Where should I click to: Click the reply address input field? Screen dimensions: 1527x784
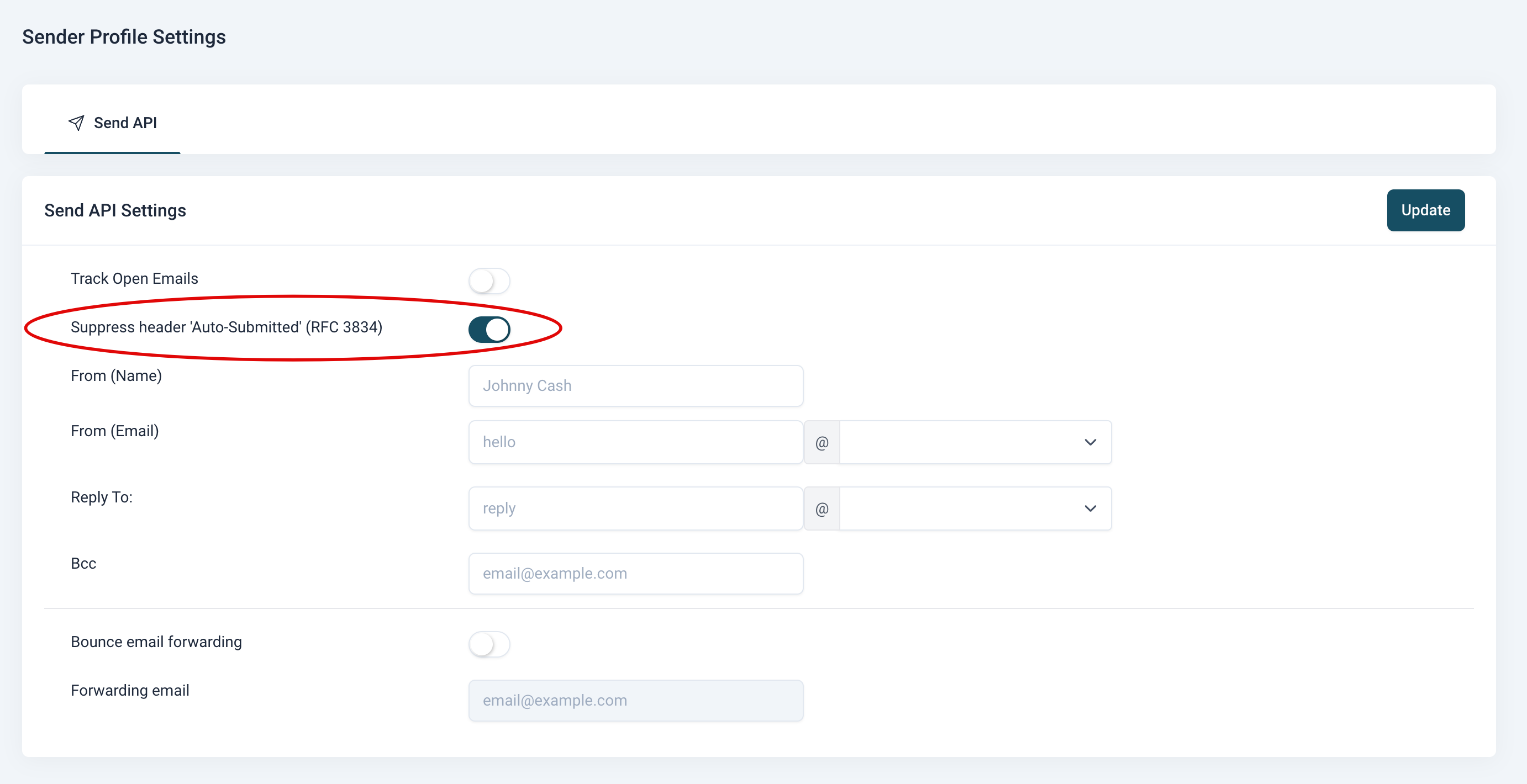635,508
